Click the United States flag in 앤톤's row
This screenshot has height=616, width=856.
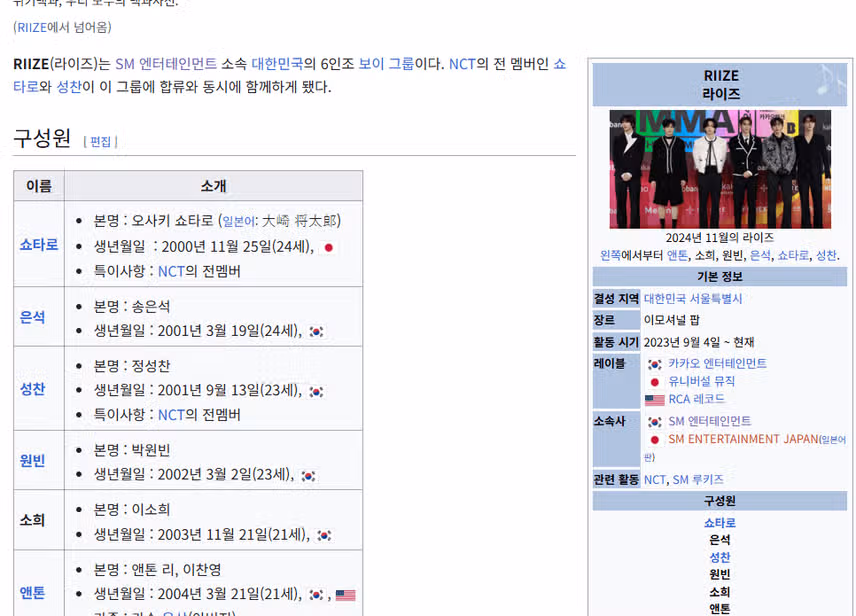(x=345, y=595)
